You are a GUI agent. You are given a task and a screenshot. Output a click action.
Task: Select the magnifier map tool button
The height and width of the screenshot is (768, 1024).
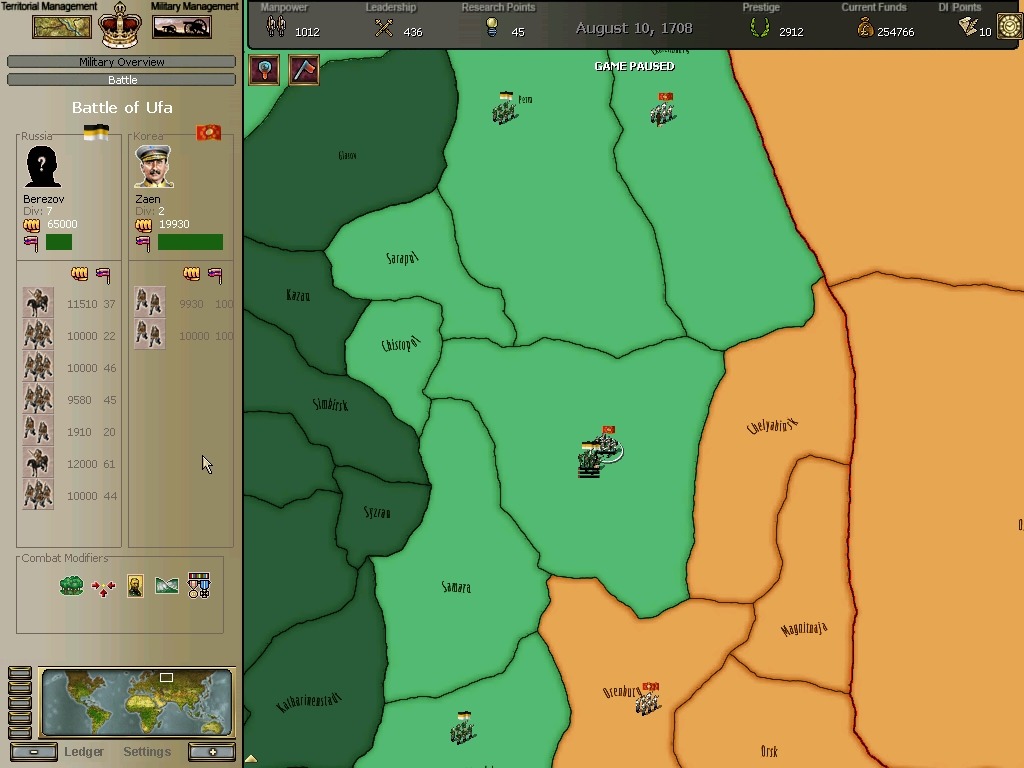tap(264, 69)
